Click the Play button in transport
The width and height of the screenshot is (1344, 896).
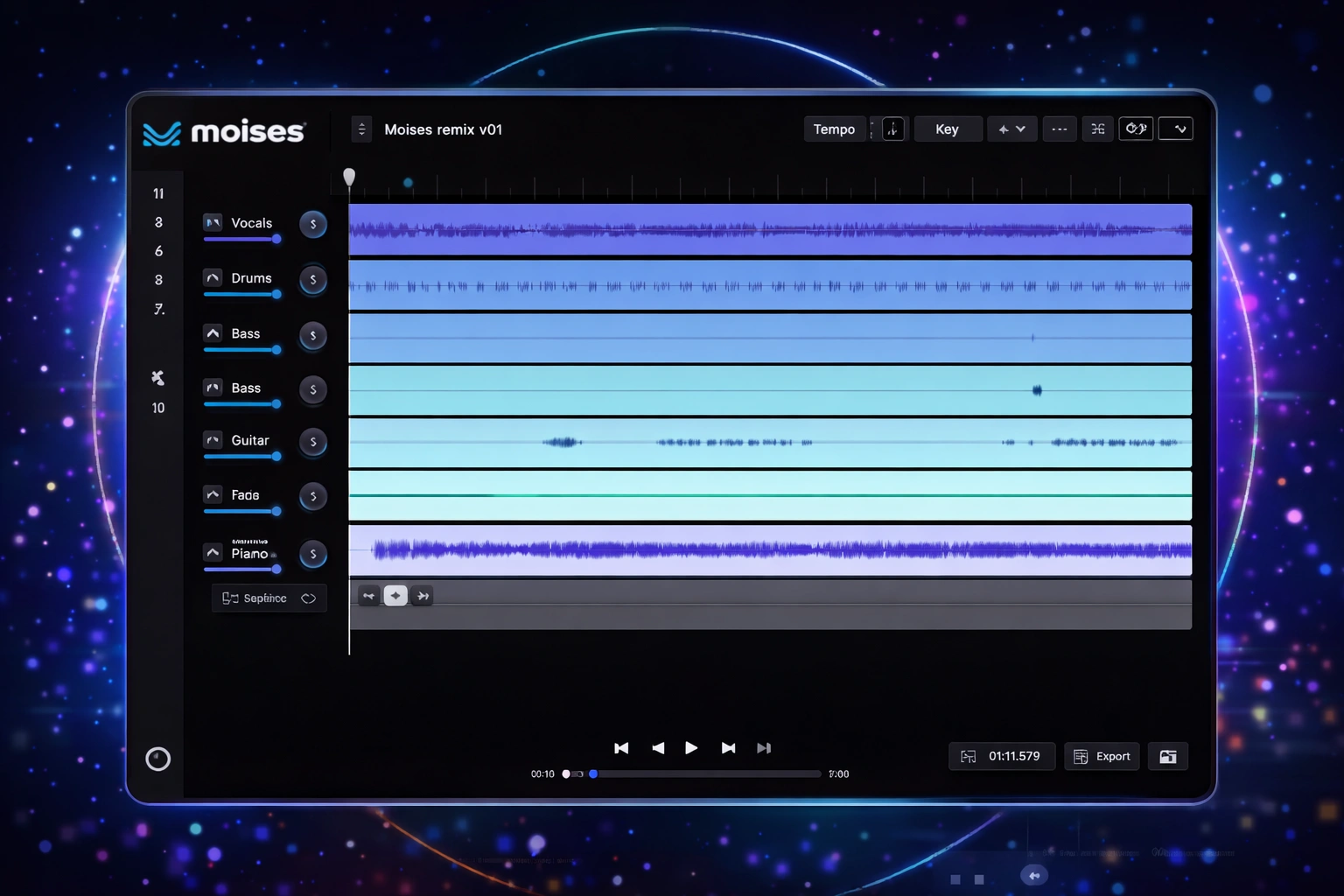(x=691, y=748)
